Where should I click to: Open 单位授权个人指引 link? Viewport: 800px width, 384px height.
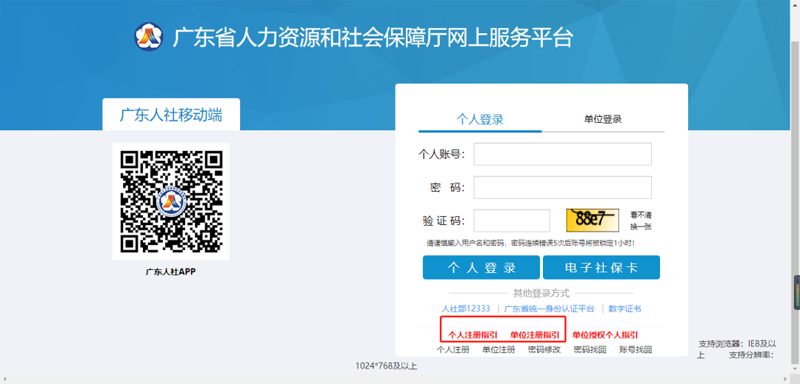605,335
